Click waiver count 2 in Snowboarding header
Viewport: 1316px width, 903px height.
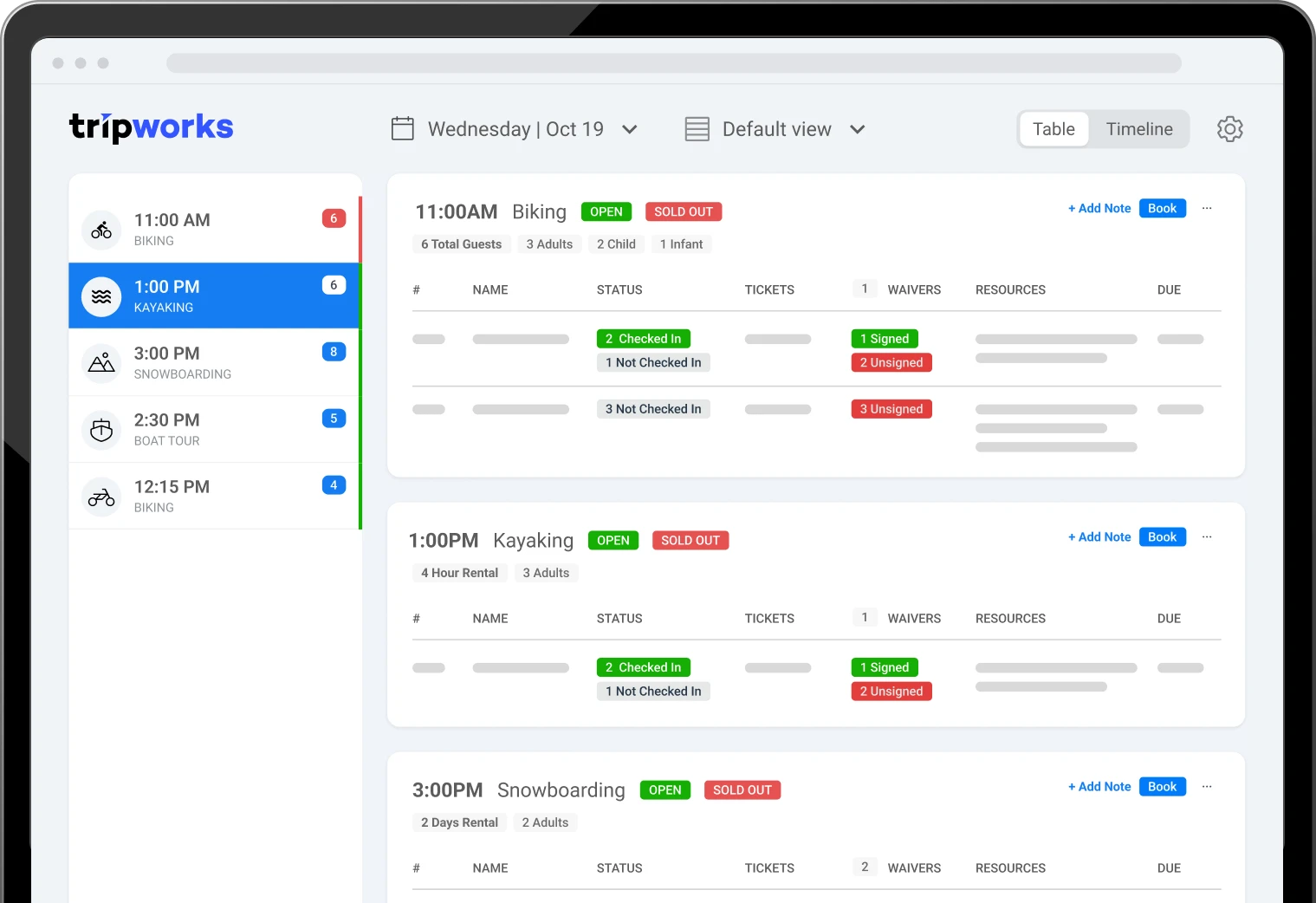(x=865, y=867)
